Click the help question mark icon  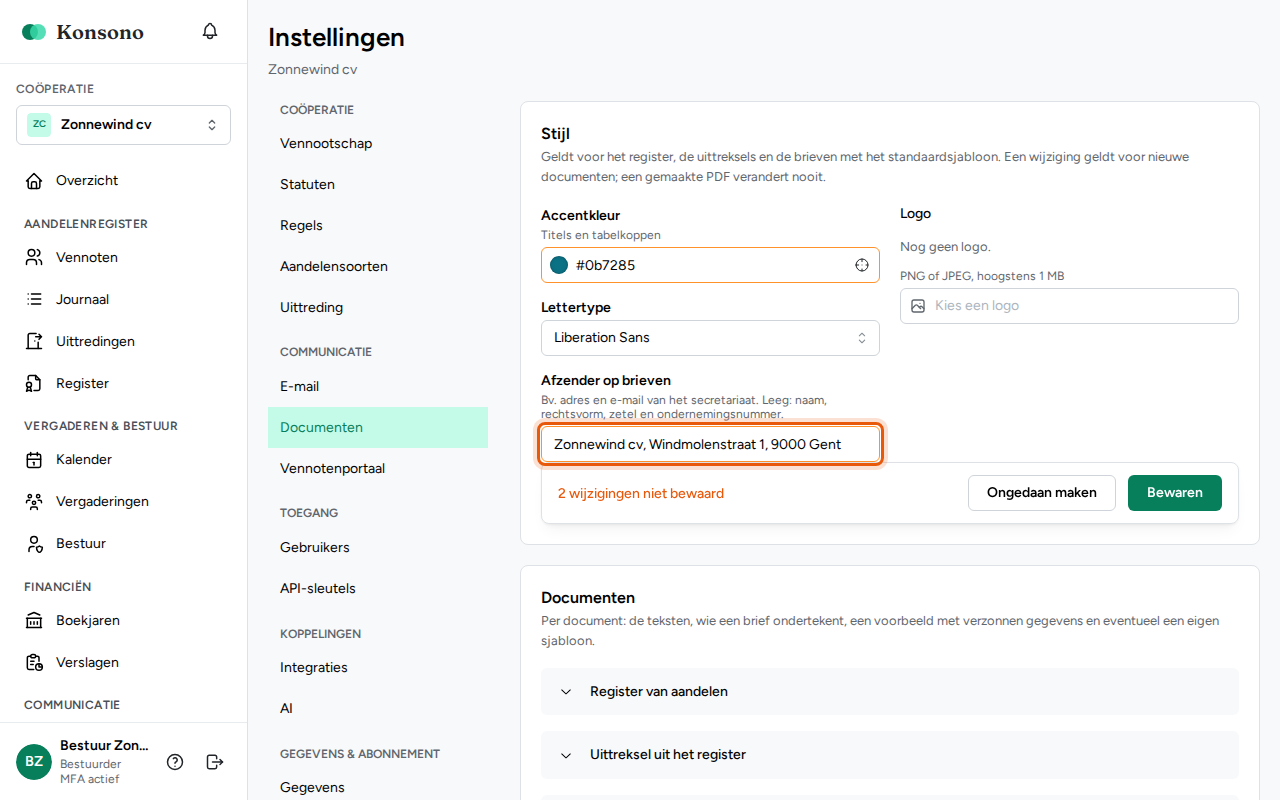pos(175,762)
